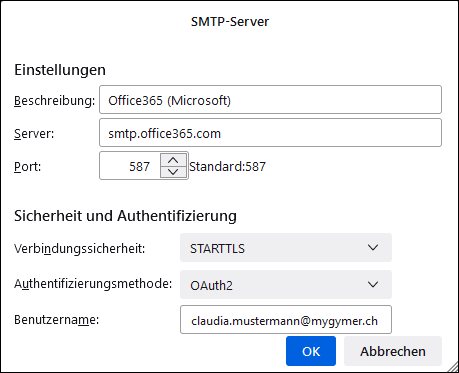Open the Authentifizierungsmethode dropdown showing OAuth2
This screenshot has width=459, height=373.
(286, 285)
